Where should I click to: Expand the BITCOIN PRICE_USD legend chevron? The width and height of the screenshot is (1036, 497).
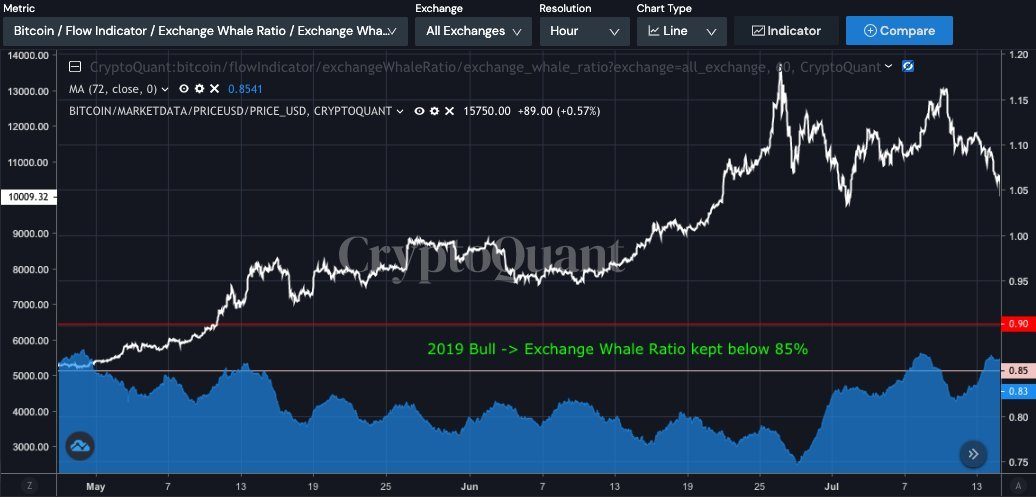400,110
